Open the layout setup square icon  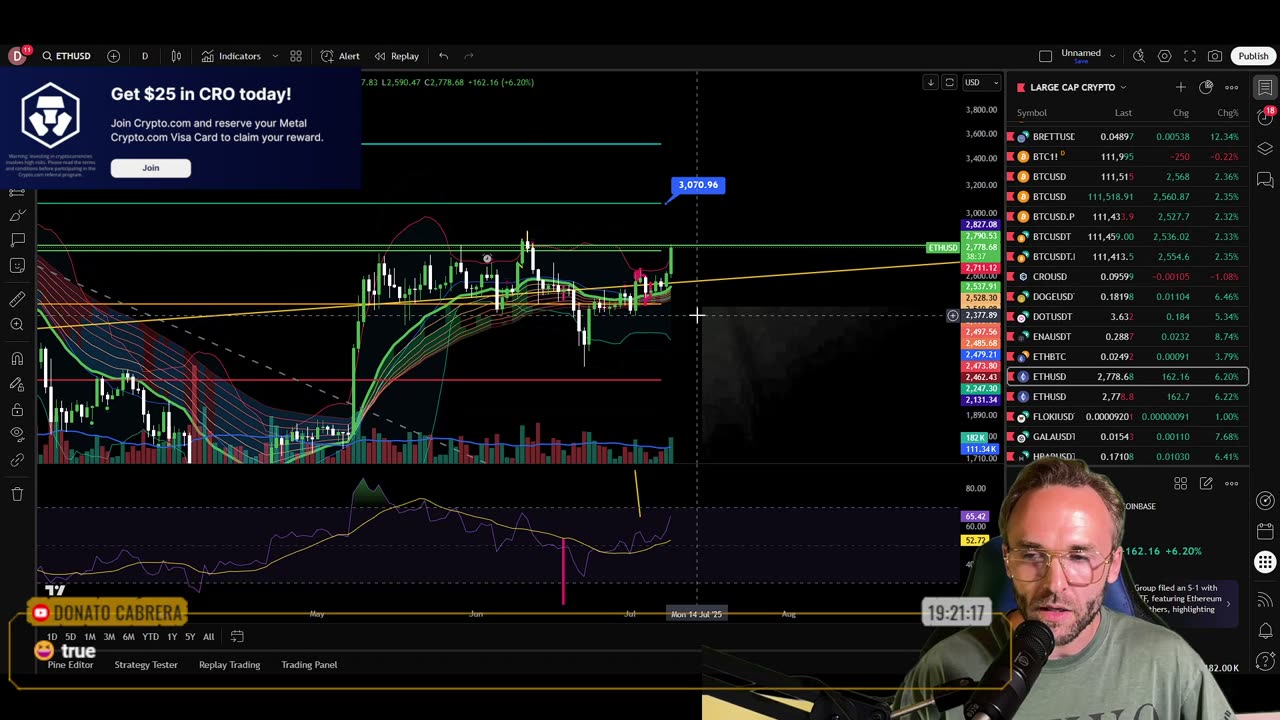pos(1045,56)
